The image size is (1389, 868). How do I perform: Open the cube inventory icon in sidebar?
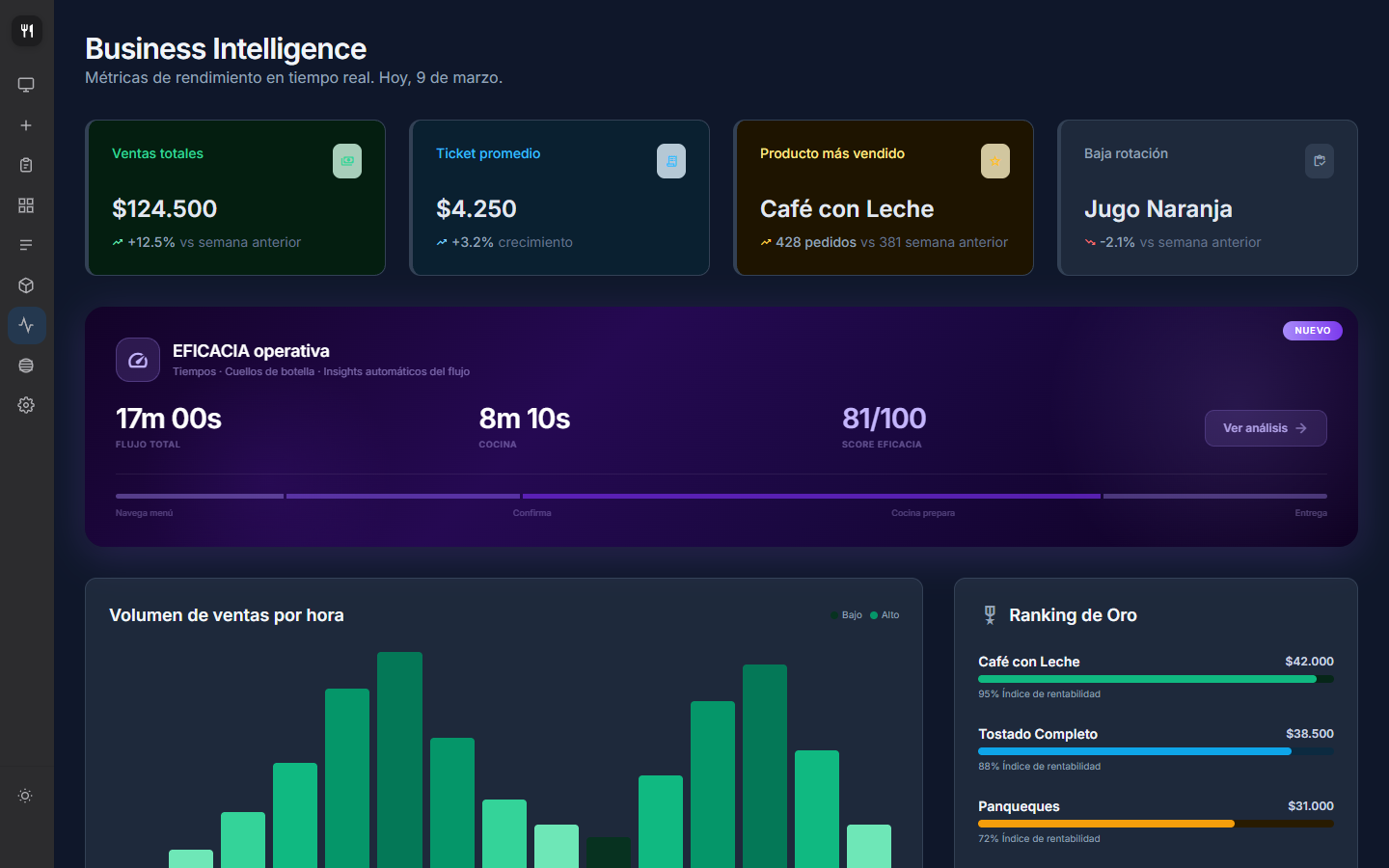click(26, 285)
